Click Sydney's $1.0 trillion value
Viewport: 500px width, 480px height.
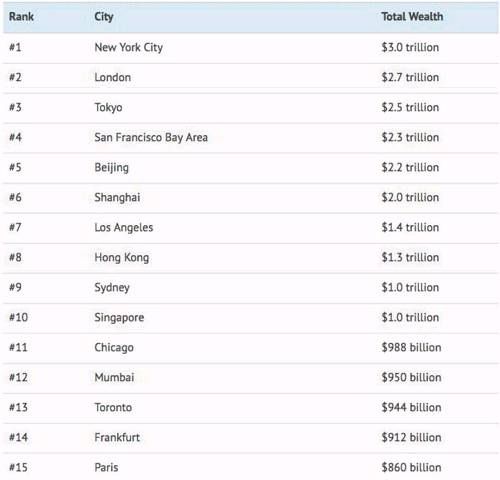410,287
